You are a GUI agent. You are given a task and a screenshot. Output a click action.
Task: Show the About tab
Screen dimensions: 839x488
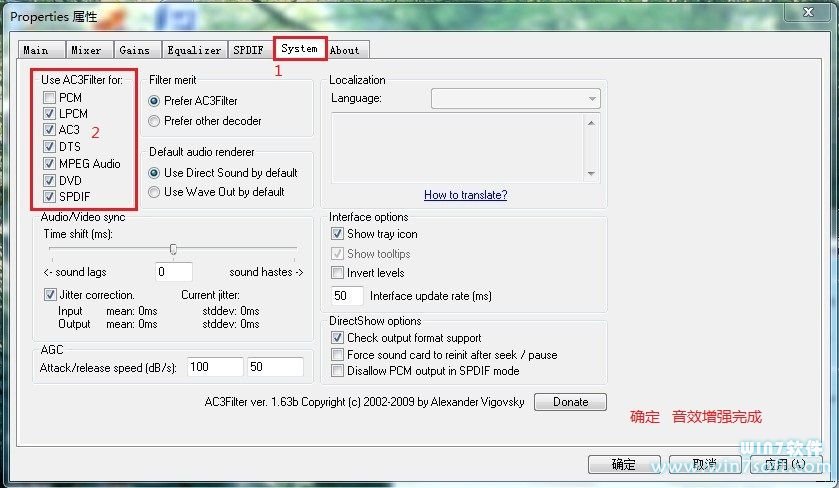click(x=347, y=50)
